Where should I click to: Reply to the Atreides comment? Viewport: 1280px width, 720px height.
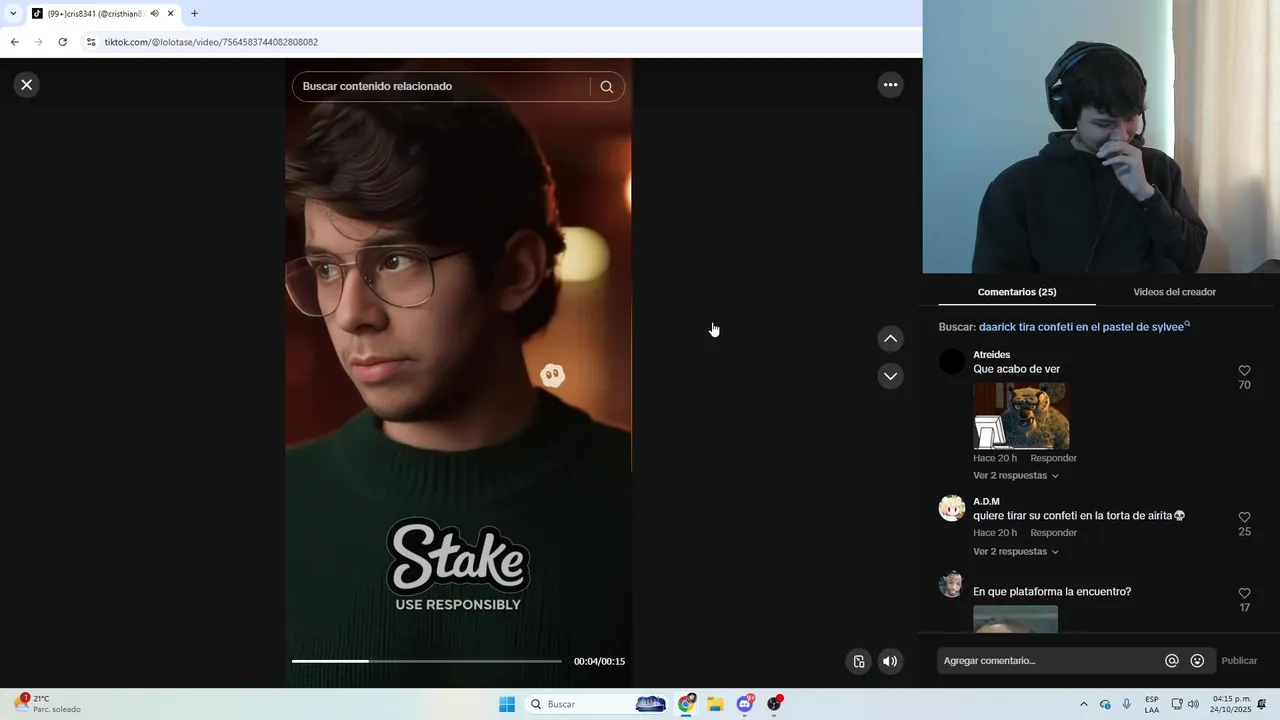tap(1053, 458)
